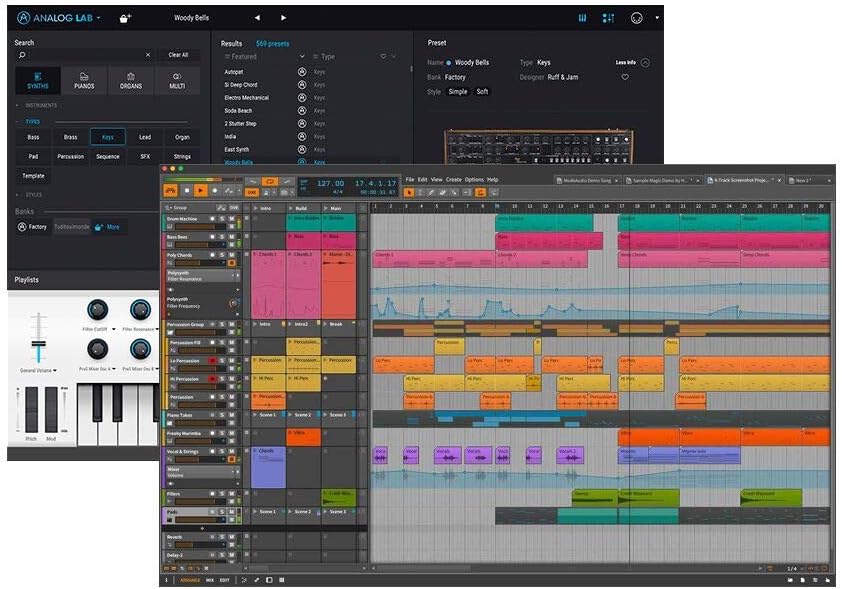The image size is (842, 589).
Task: Click the Play button in Bitwig transport
Action: click(x=201, y=190)
